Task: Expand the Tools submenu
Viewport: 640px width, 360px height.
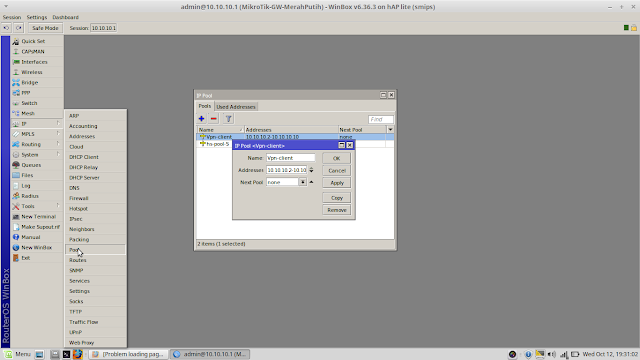Action: click(37, 206)
